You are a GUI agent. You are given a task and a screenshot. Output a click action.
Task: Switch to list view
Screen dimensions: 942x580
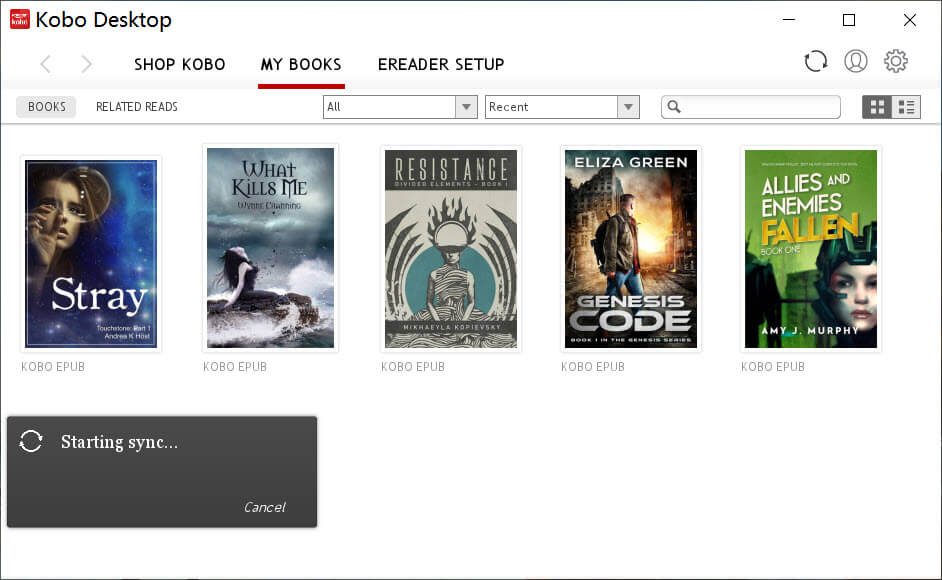(906, 107)
